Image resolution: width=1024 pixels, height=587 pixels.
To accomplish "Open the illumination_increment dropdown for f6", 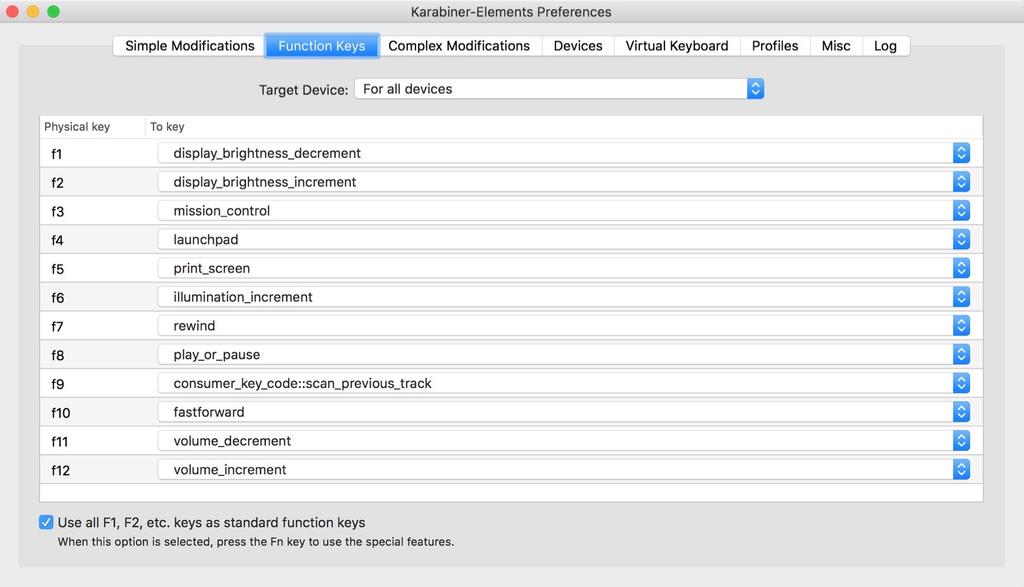I will point(564,296).
